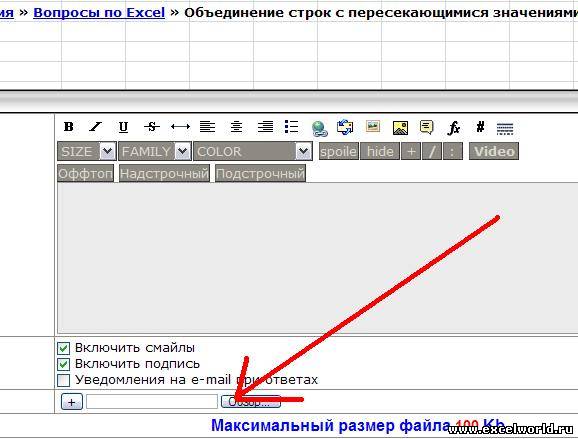
Task: Toggle italic formatting icon
Action: [x=95, y=127]
